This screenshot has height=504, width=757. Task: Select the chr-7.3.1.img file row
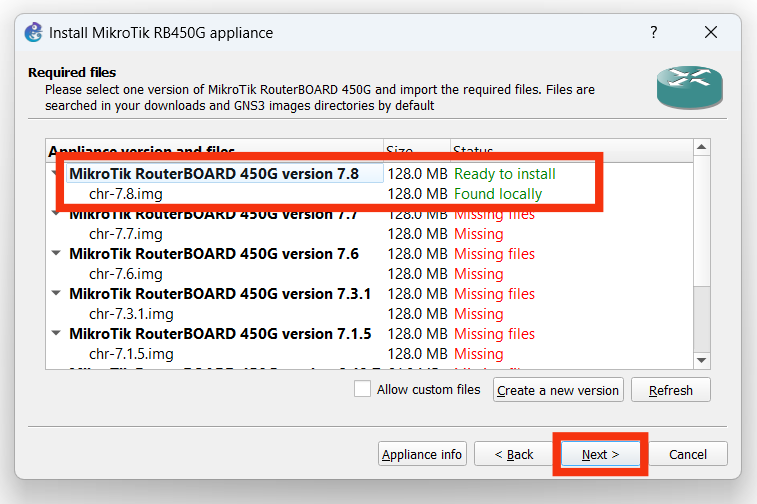(132, 314)
